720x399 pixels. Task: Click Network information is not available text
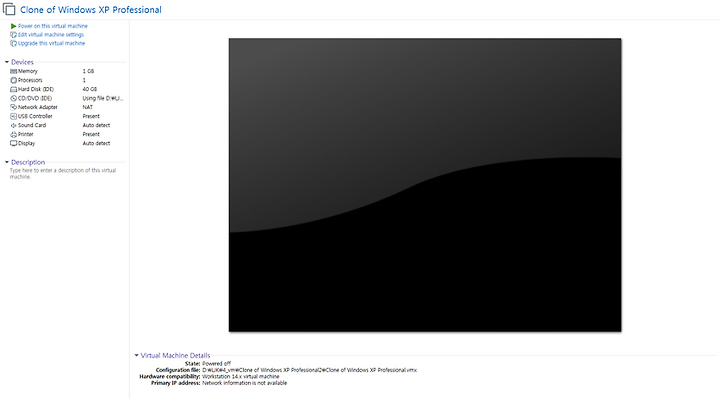point(245,382)
